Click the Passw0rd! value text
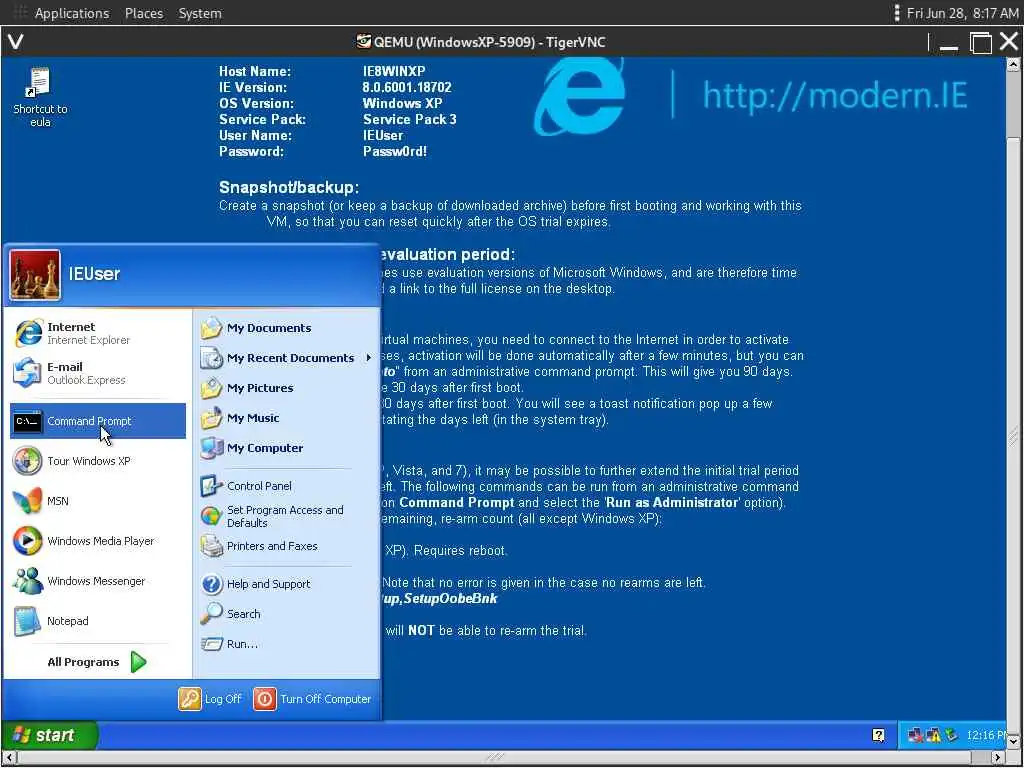This screenshot has height=768, width=1024. pos(394,152)
